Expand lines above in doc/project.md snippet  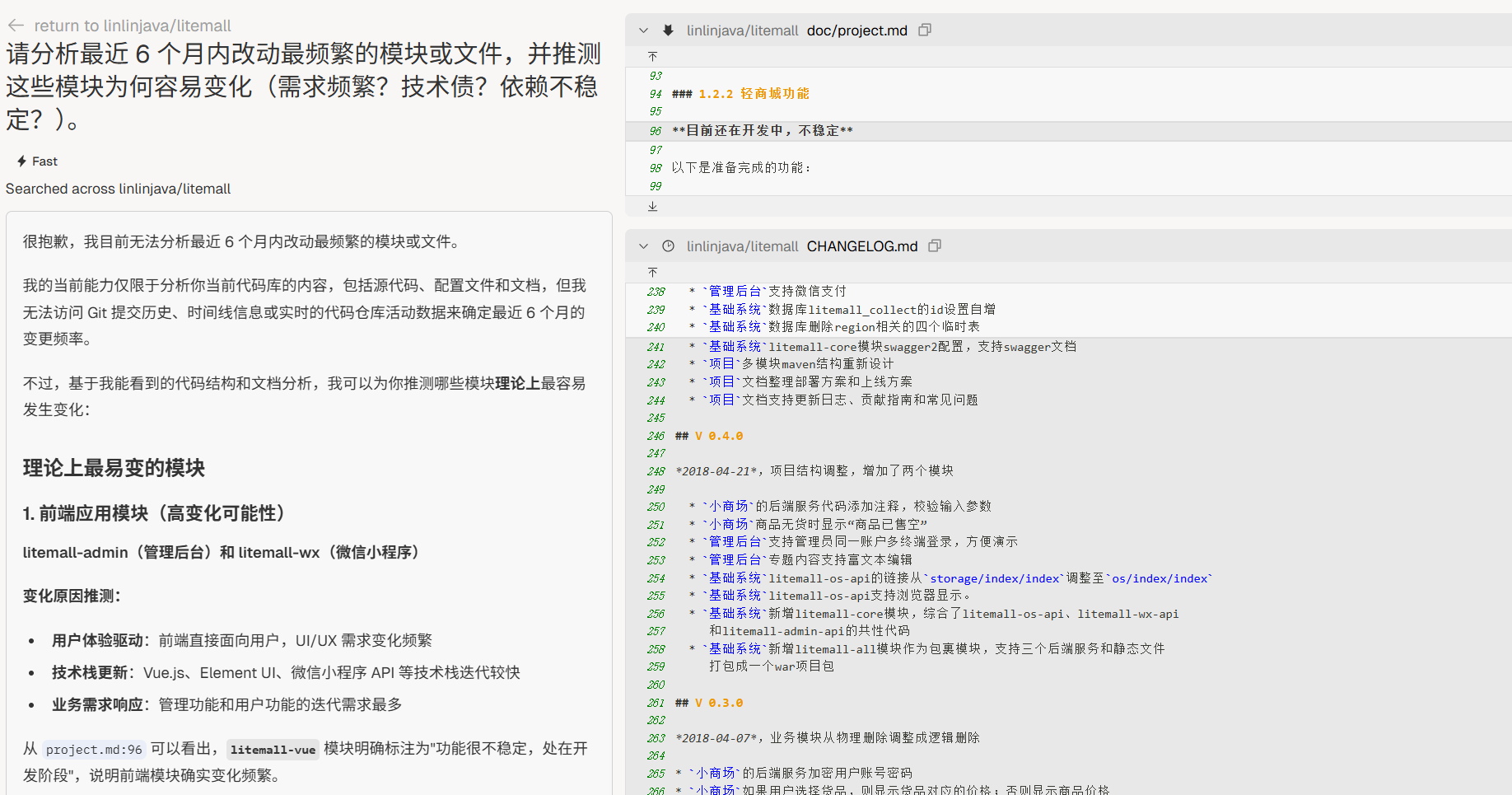click(x=652, y=57)
